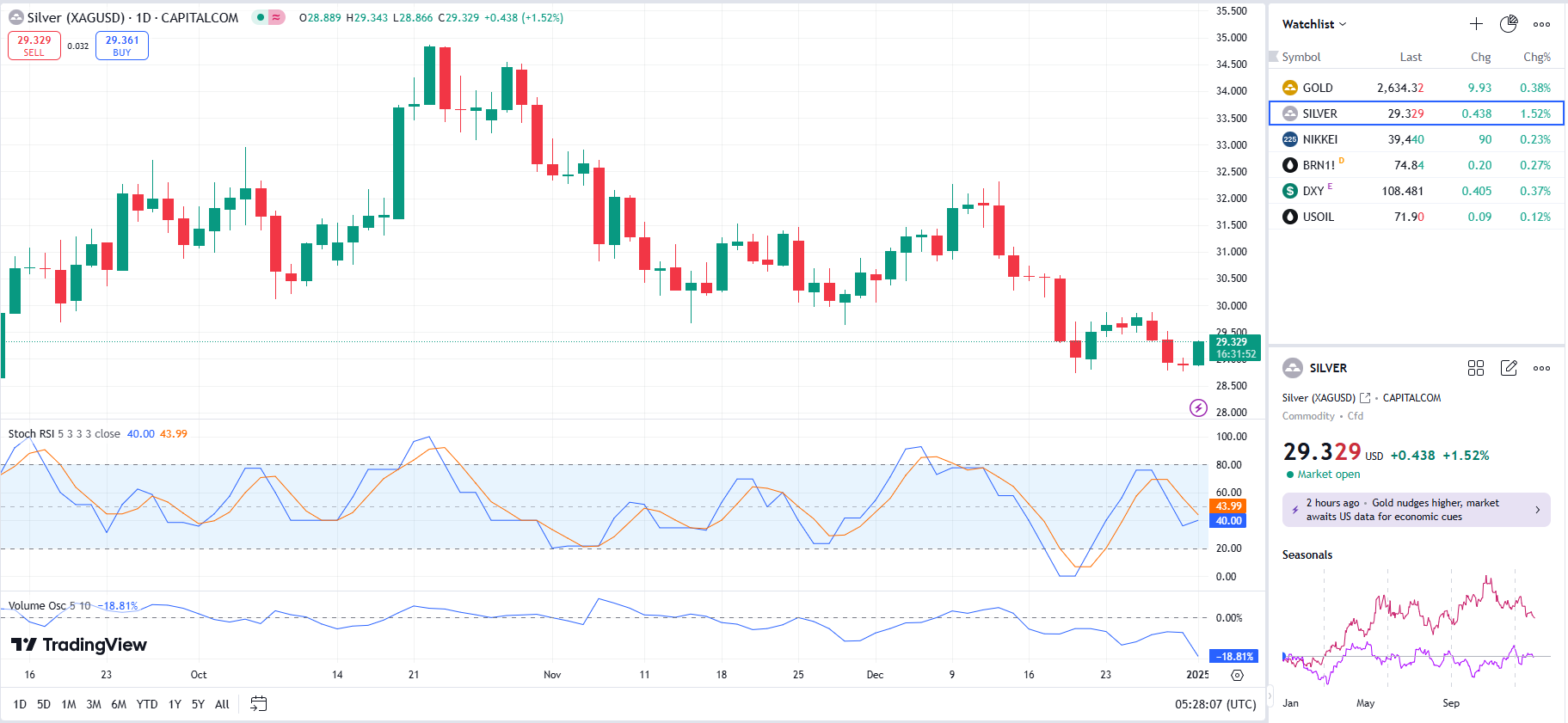Click the add symbol plus icon in Watchlist
The image size is (1568, 723).
1476,24
